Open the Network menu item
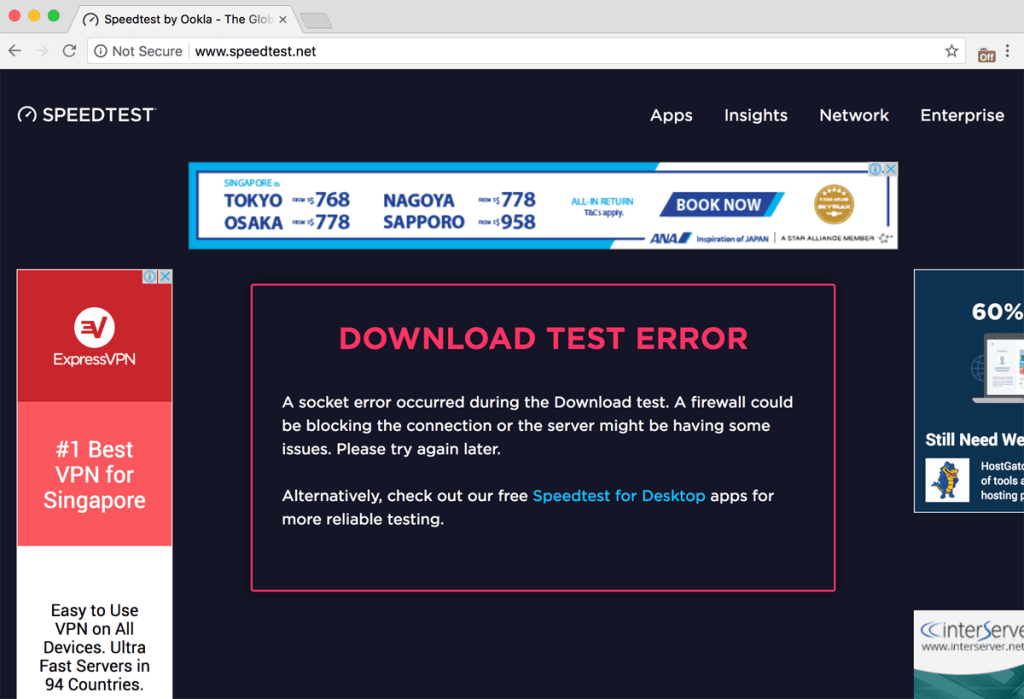This screenshot has width=1024, height=699. [x=854, y=116]
